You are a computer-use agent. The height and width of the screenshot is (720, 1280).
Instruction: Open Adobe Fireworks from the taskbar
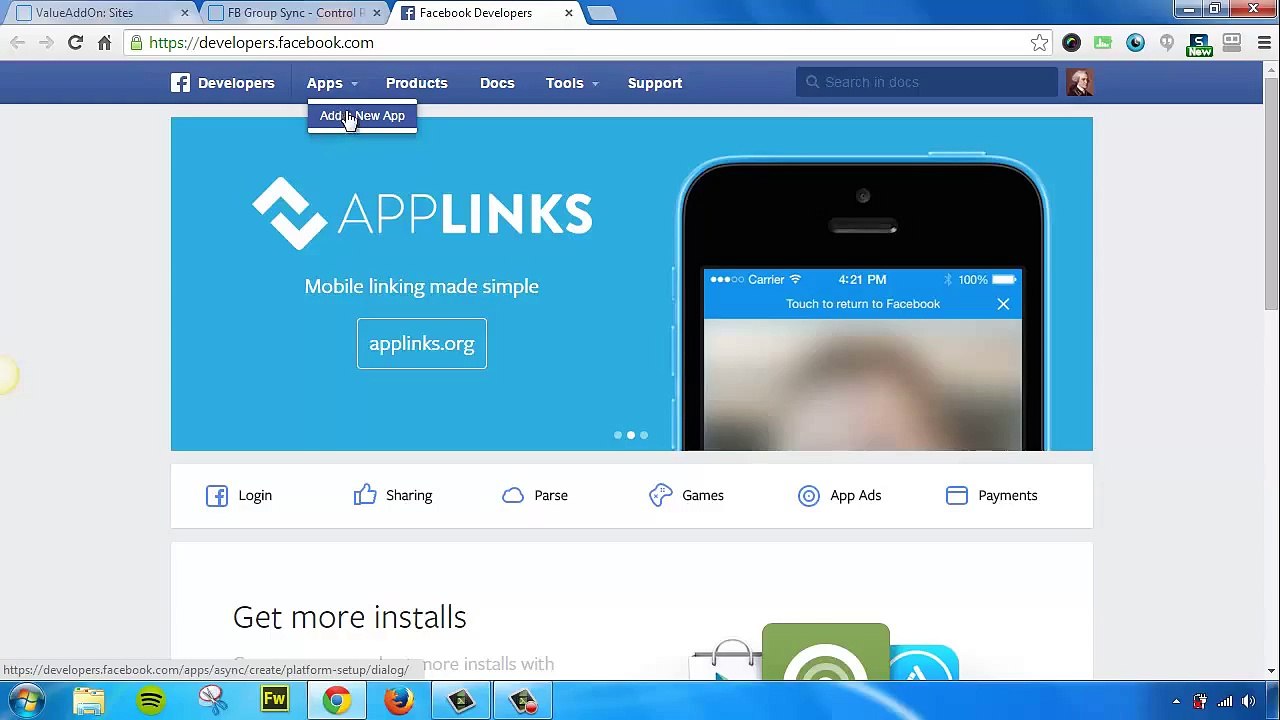(275, 701)
